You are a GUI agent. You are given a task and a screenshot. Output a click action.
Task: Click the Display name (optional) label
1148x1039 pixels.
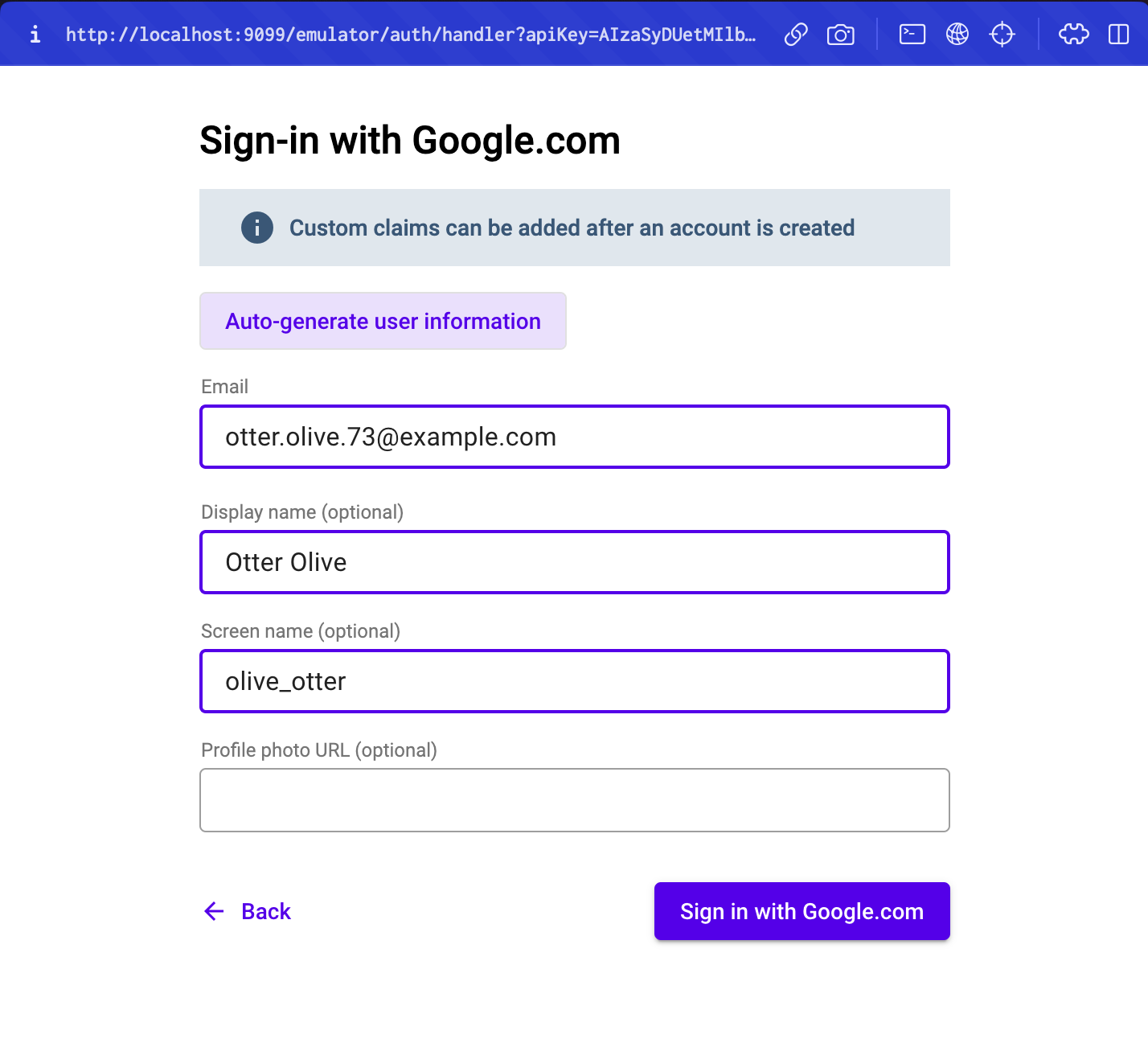[x=302, y=512]
